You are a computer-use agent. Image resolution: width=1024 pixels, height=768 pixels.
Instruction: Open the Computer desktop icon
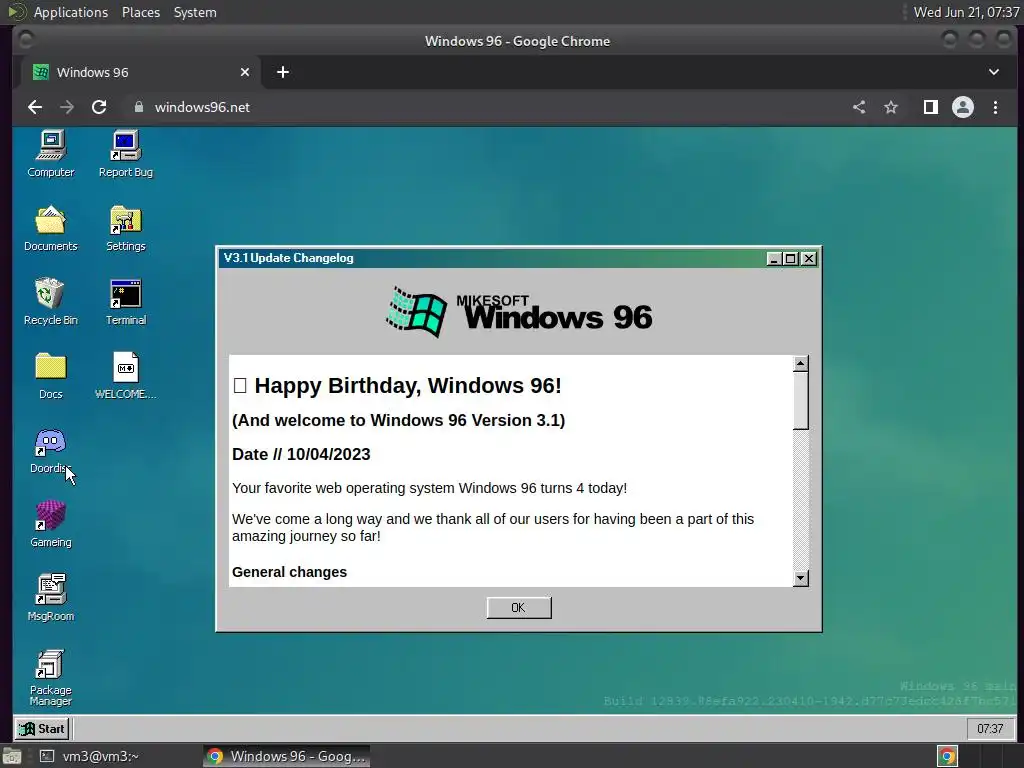click(x=50, y=154)
